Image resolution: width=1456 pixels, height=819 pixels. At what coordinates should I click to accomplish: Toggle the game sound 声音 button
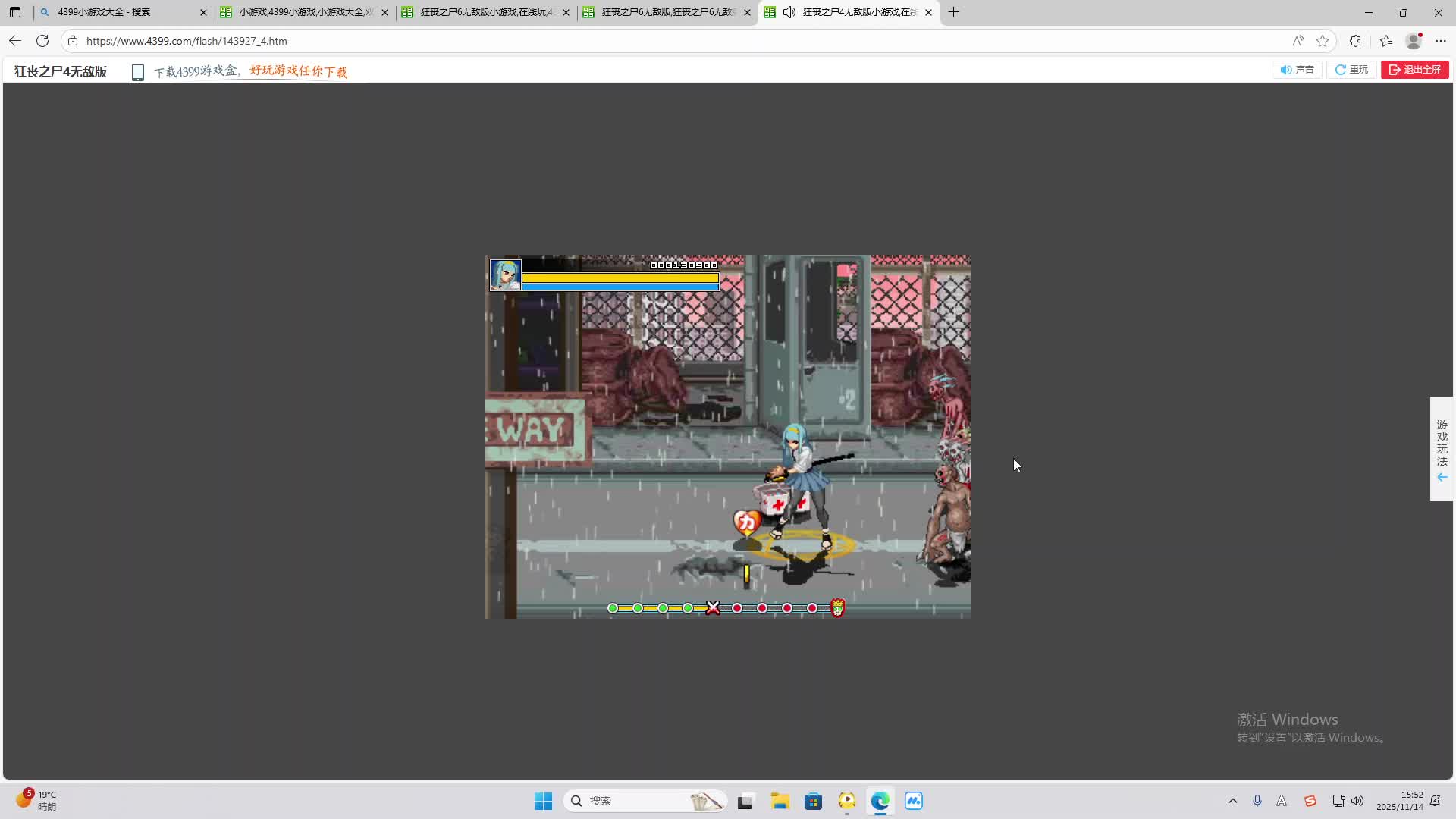coord(1297,70)
